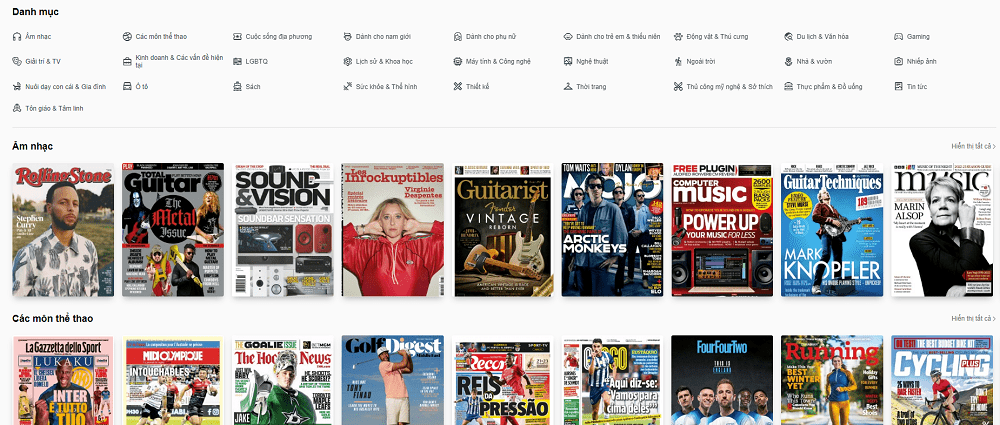
Task: Click the gamepad icon next to Gaming
Action: [898, 36]
